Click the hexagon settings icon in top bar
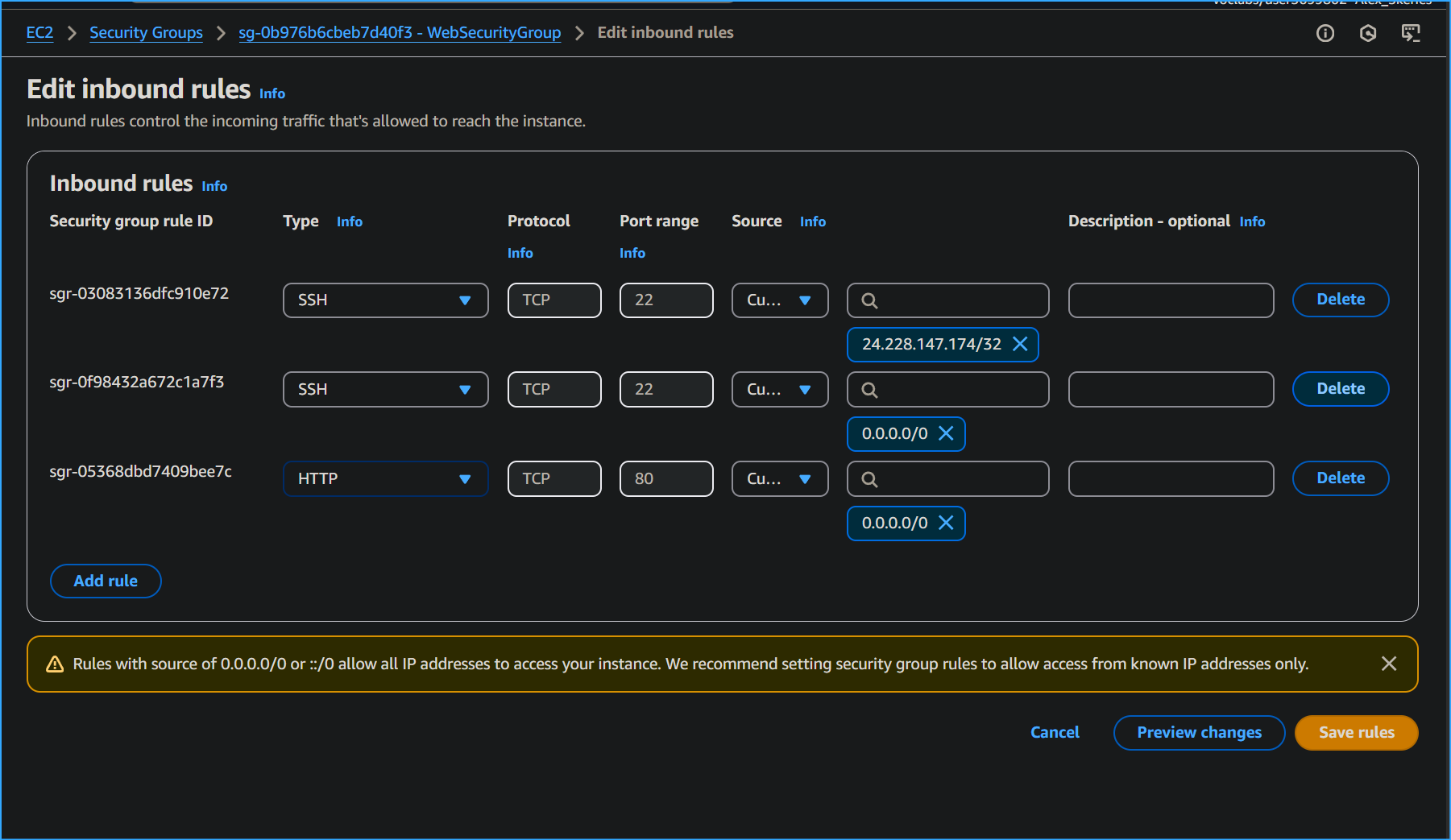 1367,33
